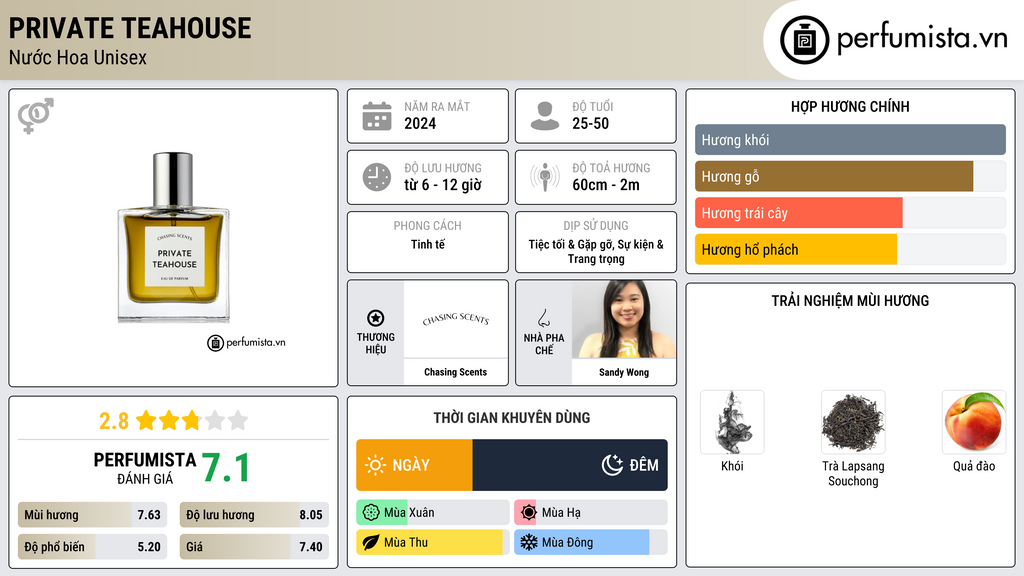Click the flower icon for Mùa Xuân

click(x=371, y=513)
